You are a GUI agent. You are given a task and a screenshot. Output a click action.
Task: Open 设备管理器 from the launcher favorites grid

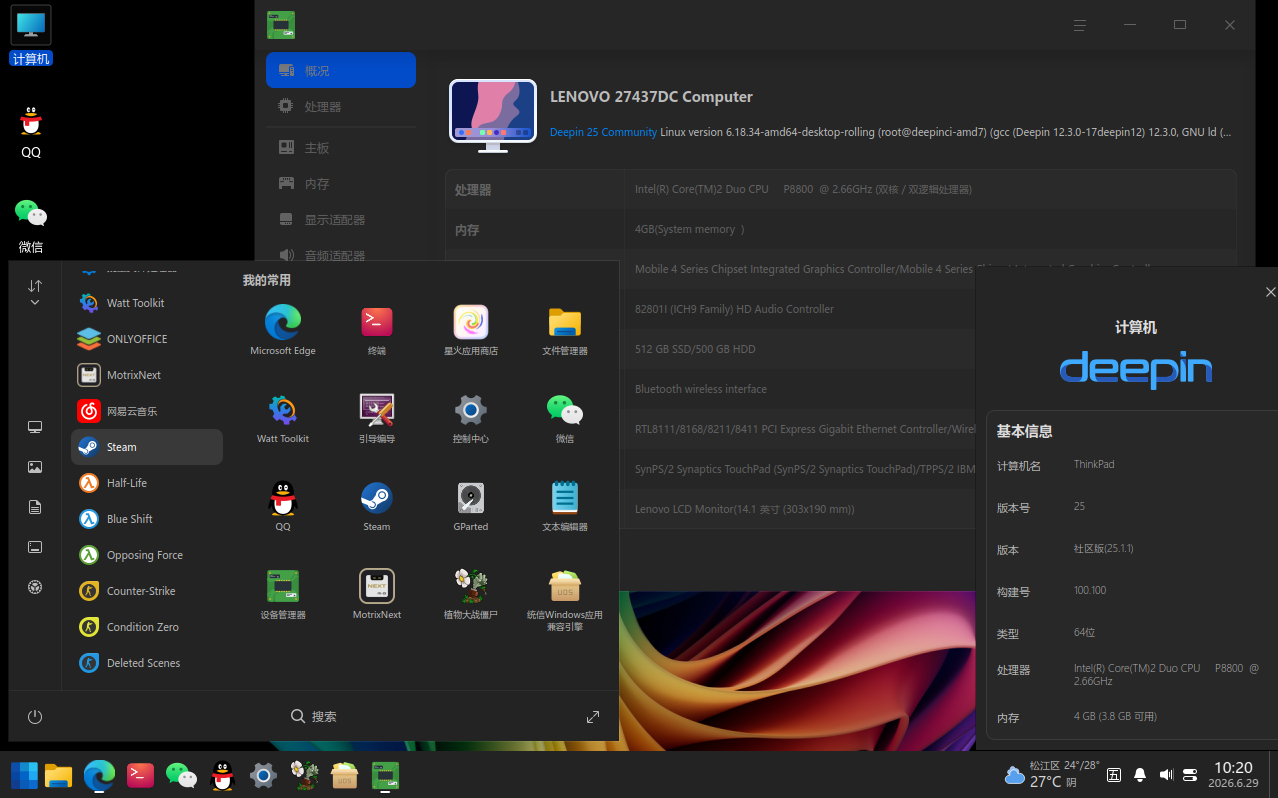click(283, 594)
